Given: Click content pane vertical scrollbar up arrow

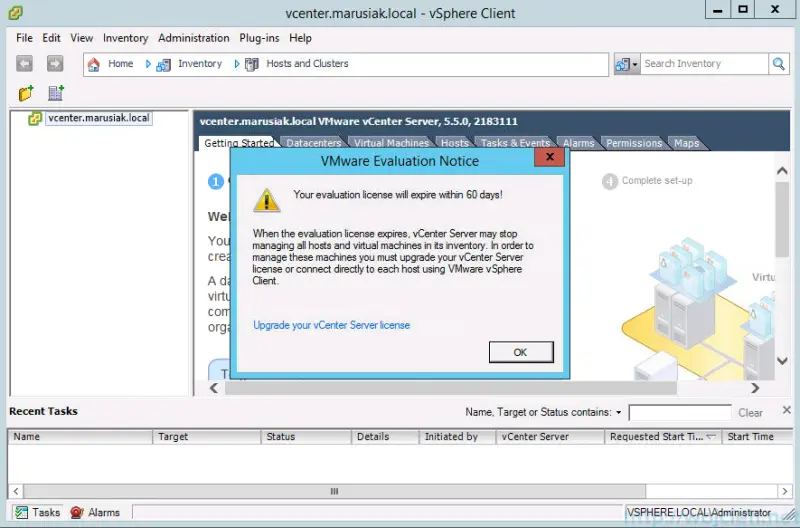Looking at the screenshot, I should click(x=782, y=171).
